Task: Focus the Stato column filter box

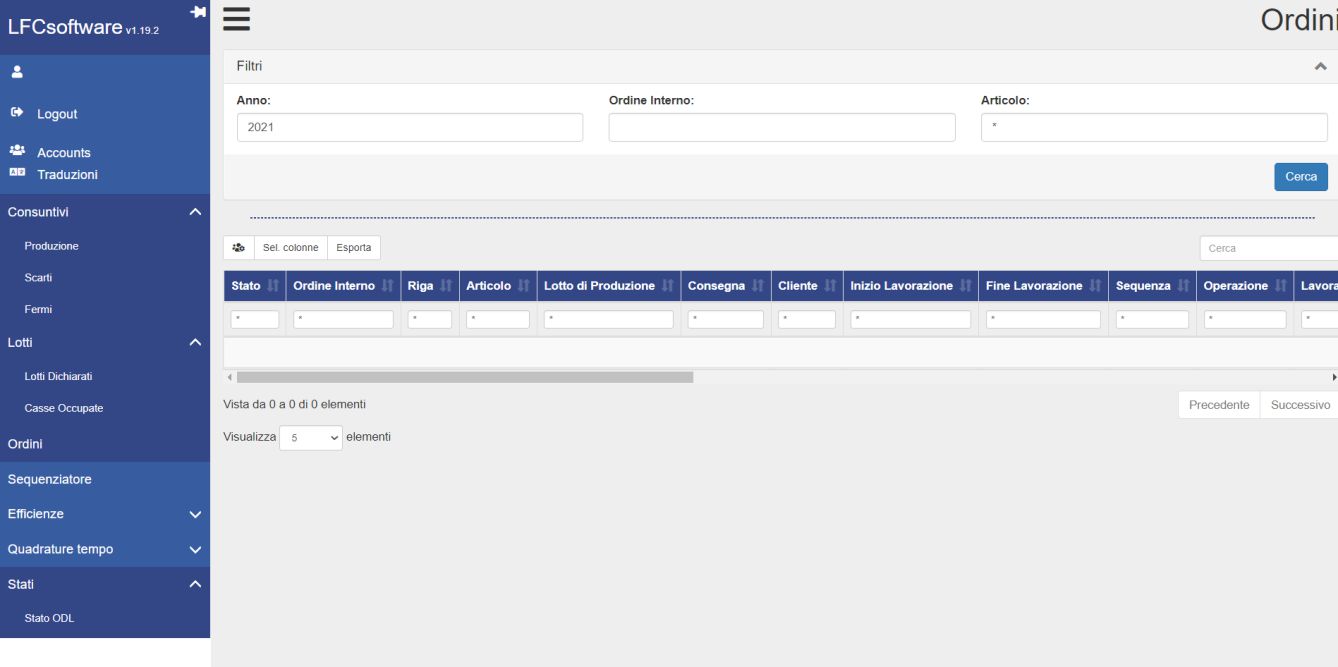Action: tap(255, 320)
